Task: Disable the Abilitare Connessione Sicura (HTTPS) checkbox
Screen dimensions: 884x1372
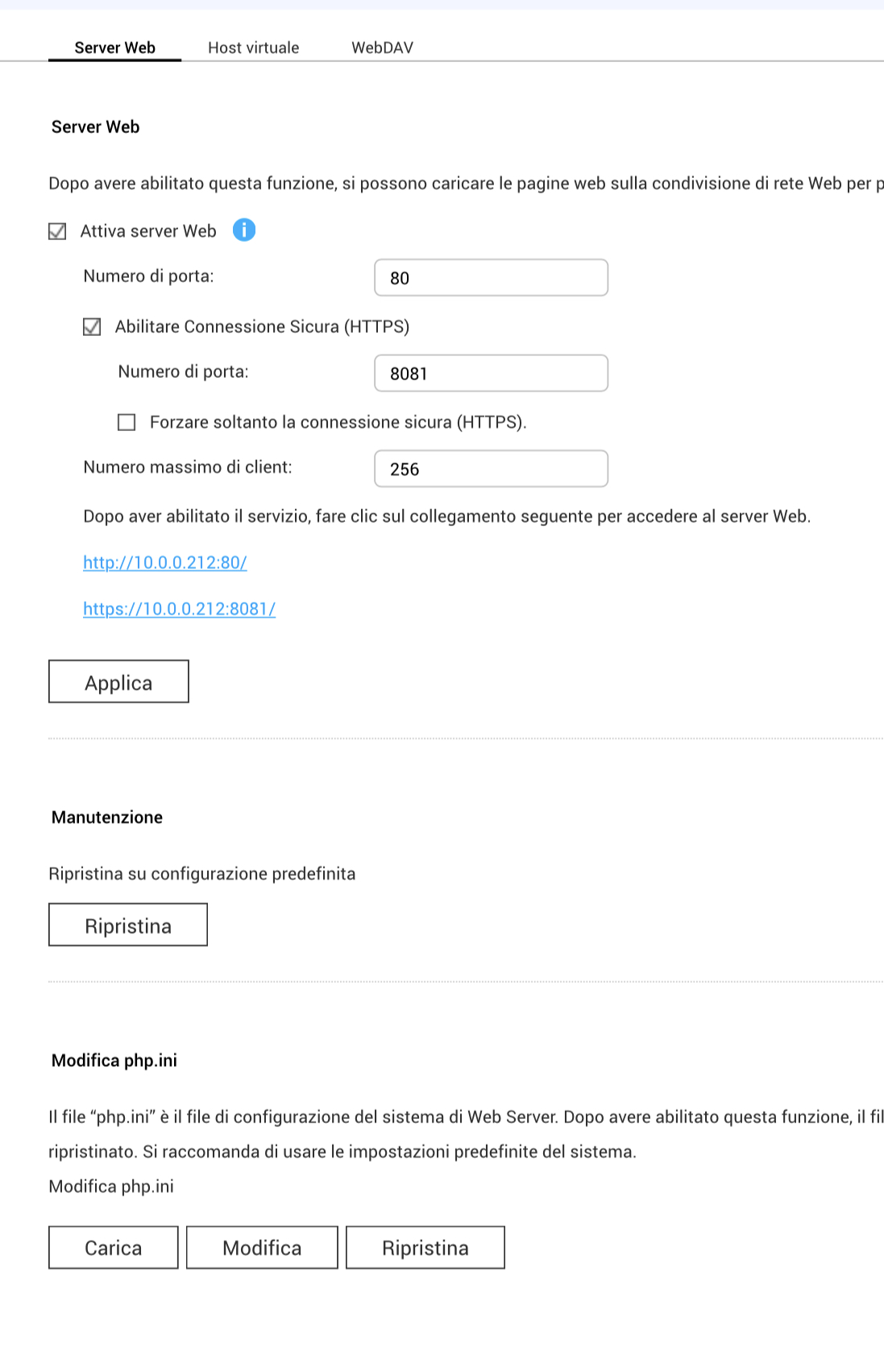Action: click(x=93, y=327)
